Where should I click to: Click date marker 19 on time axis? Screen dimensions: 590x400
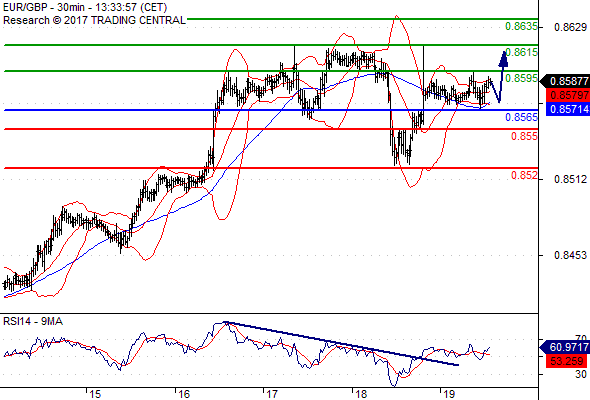point(449,394)
